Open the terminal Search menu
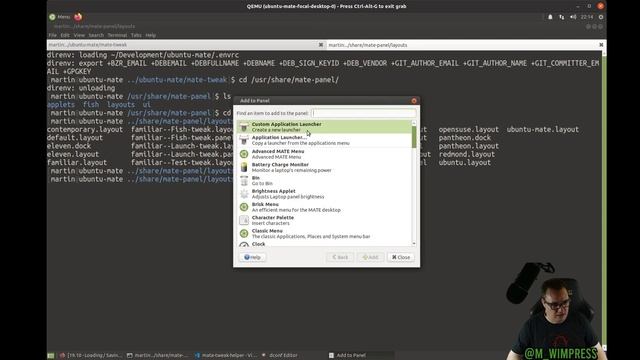Viewport: 640px width, 360px height. [96, 36]
